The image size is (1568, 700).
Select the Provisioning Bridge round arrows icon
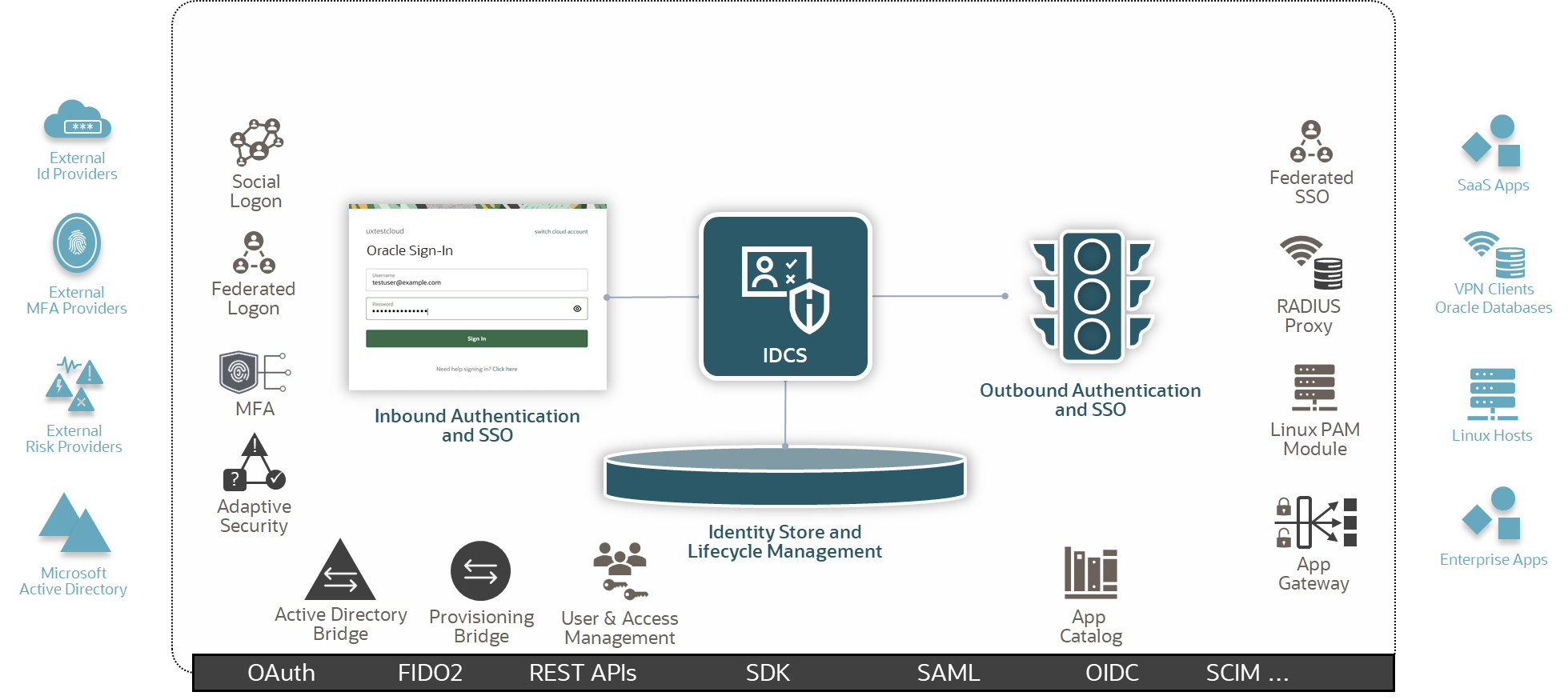coord(480,571)
